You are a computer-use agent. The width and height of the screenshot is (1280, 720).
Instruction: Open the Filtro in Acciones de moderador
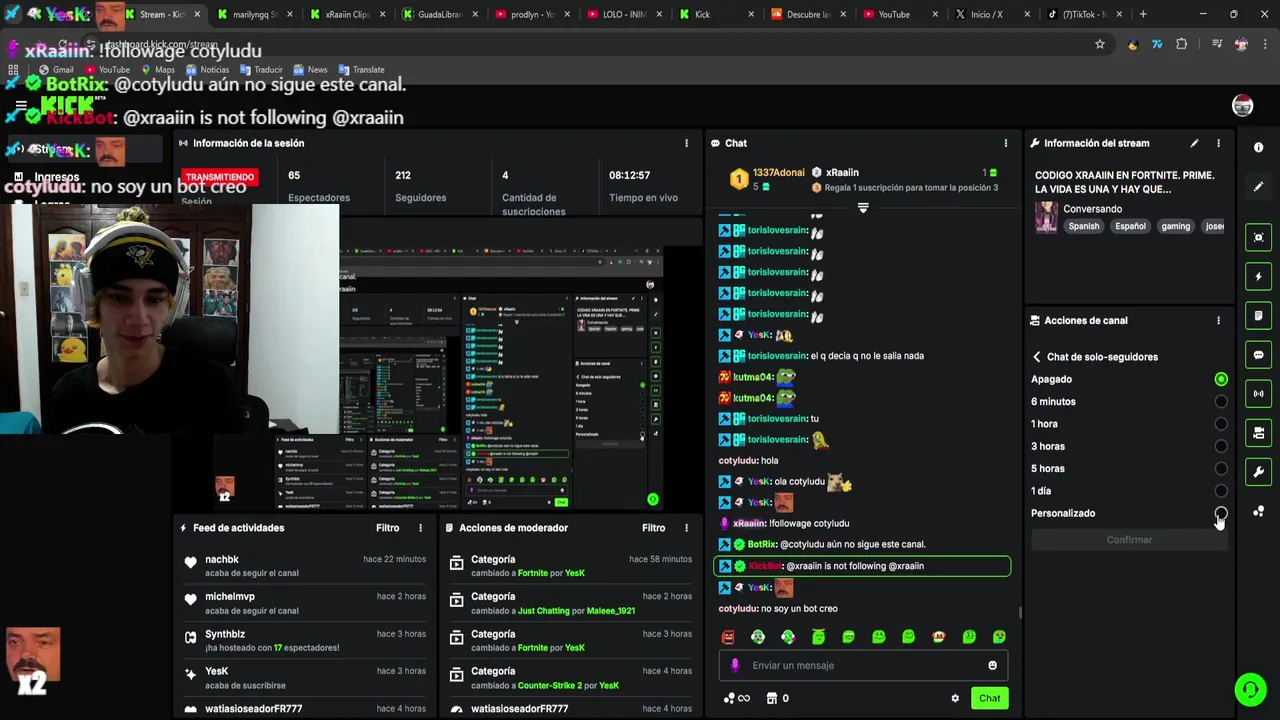click(653, 528)
